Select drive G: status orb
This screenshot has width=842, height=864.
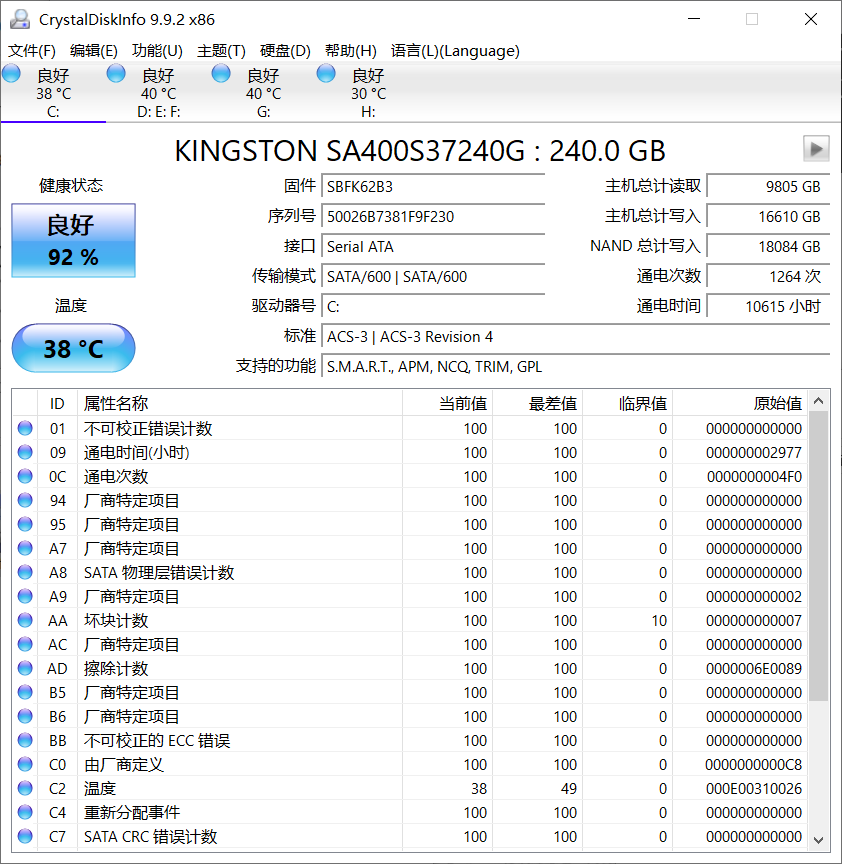pos(221,73)
